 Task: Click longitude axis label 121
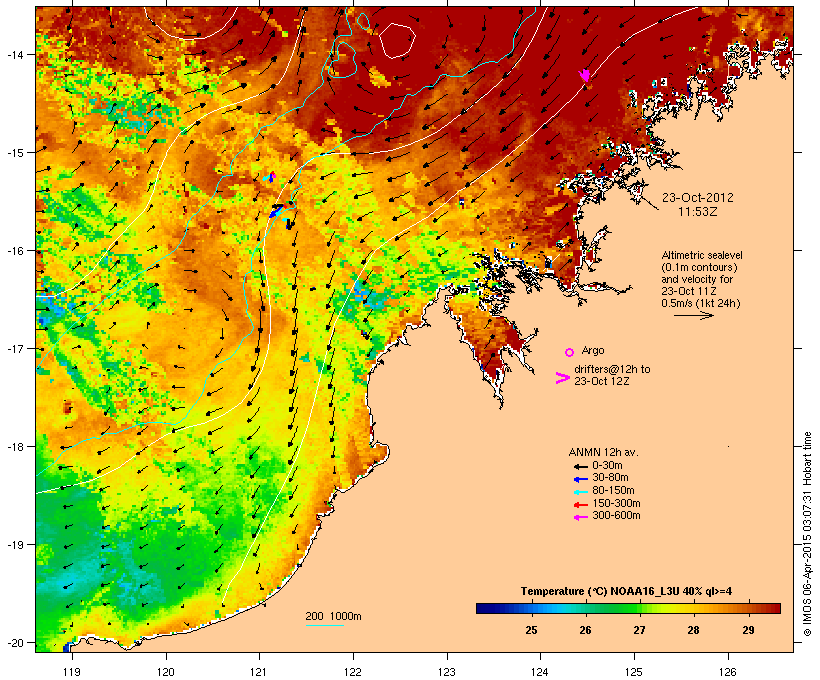tap(259, 672)
